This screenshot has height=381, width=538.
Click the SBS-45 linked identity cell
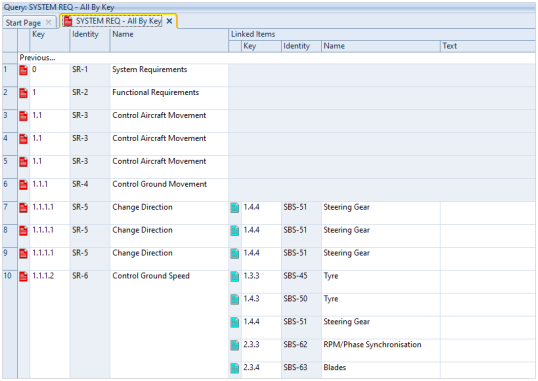point(301,281)
